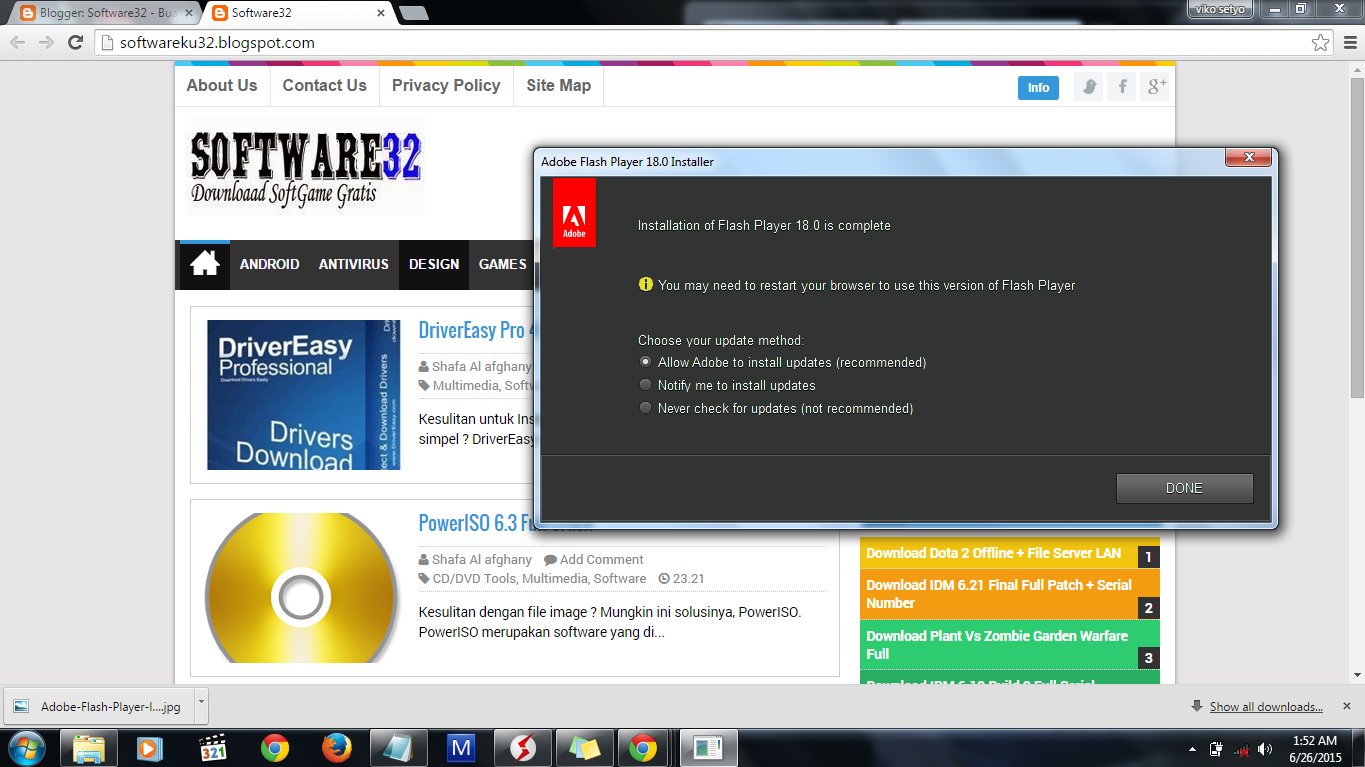Open Download IDM 6.21 Final link

(999, 594)
